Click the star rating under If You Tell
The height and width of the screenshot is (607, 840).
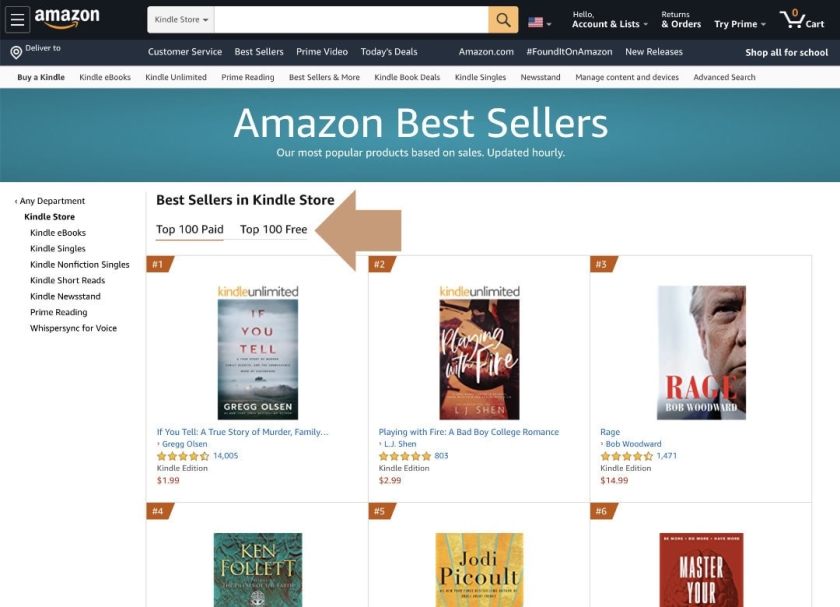click(x=180, y=454)
